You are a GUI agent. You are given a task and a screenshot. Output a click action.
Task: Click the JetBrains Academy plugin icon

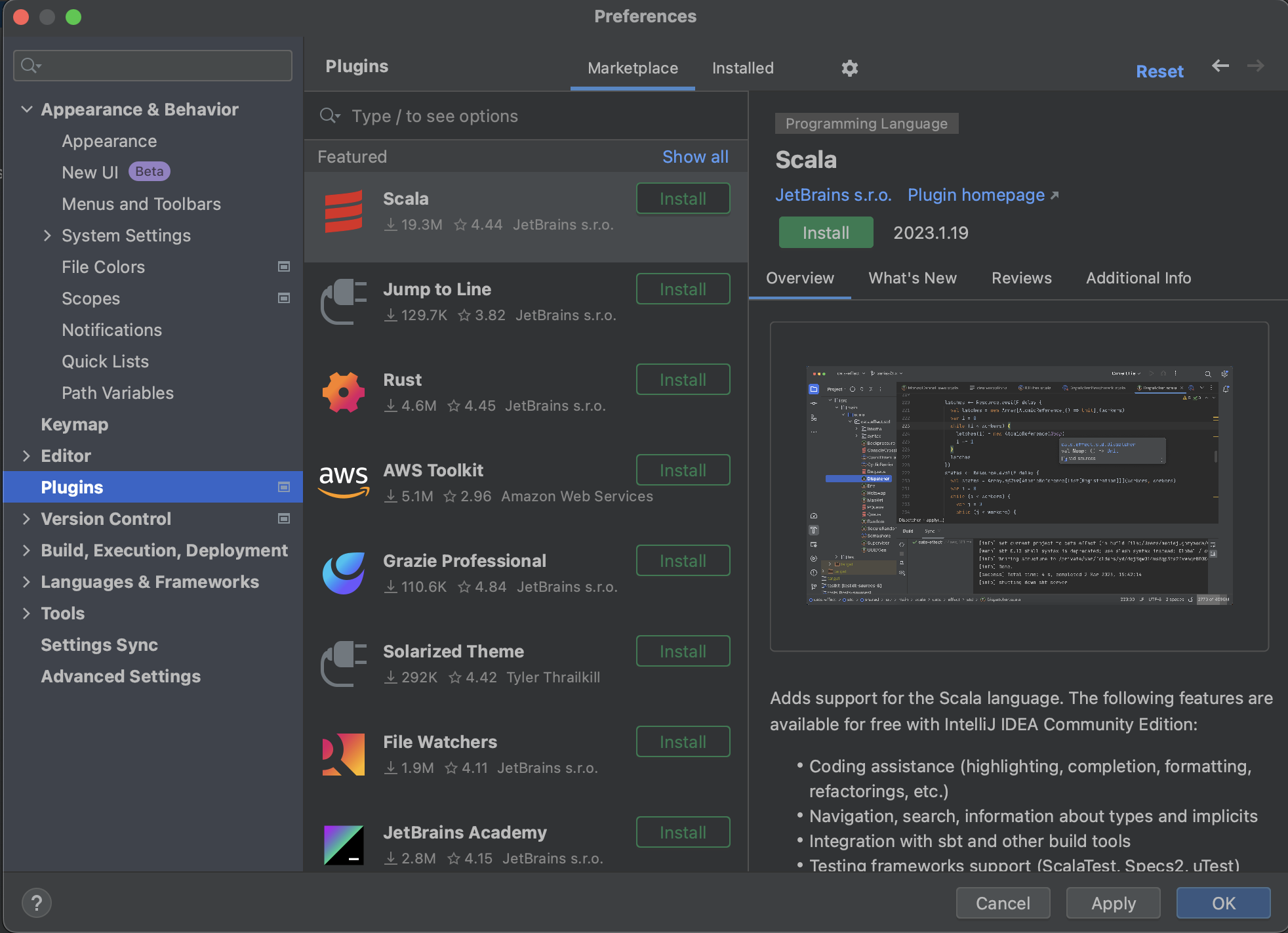(343, 845)
